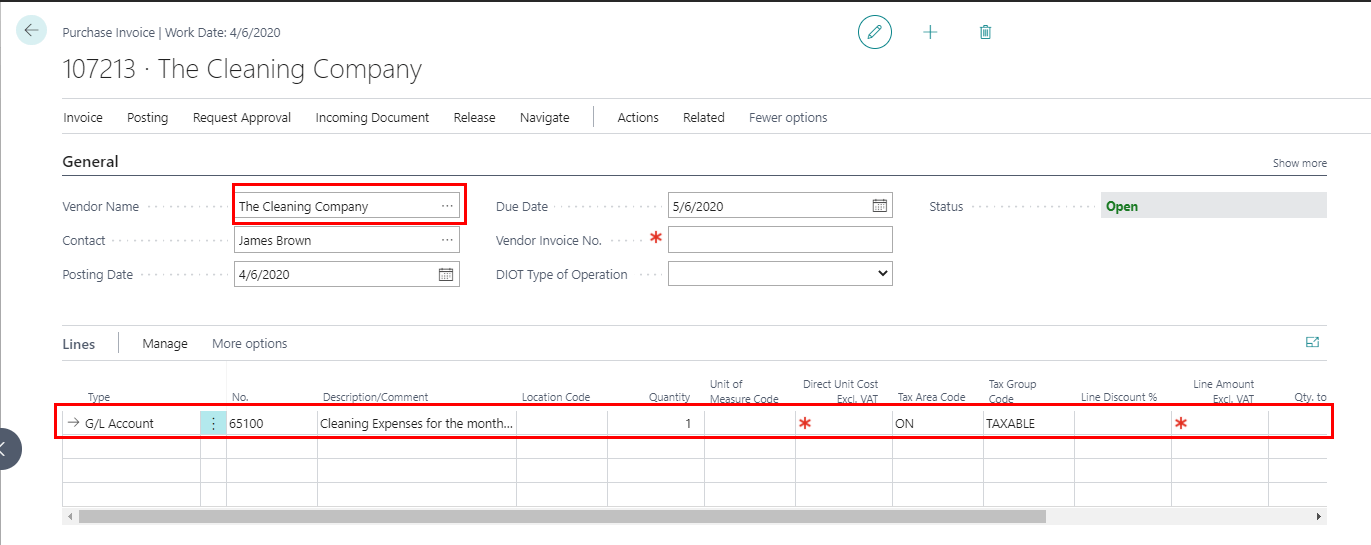This screenshot has height=545, width=1371.
Task: Open the Actions menu
Action: tap(638, 117)
